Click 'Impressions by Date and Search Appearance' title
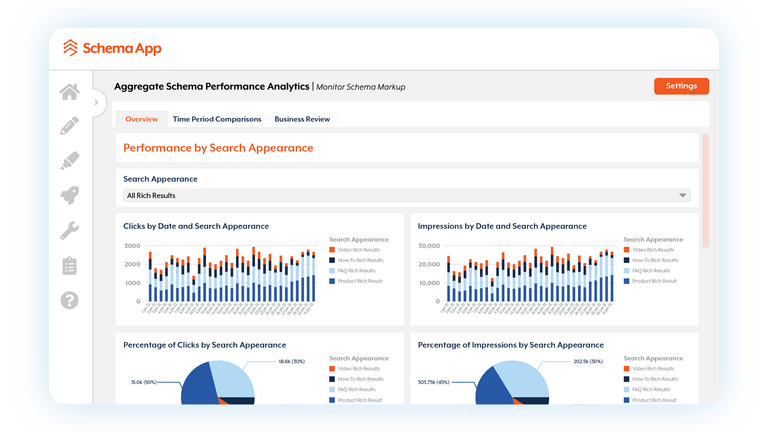The height and width of the screenshot is (432, 768). [x=502, y=226]
